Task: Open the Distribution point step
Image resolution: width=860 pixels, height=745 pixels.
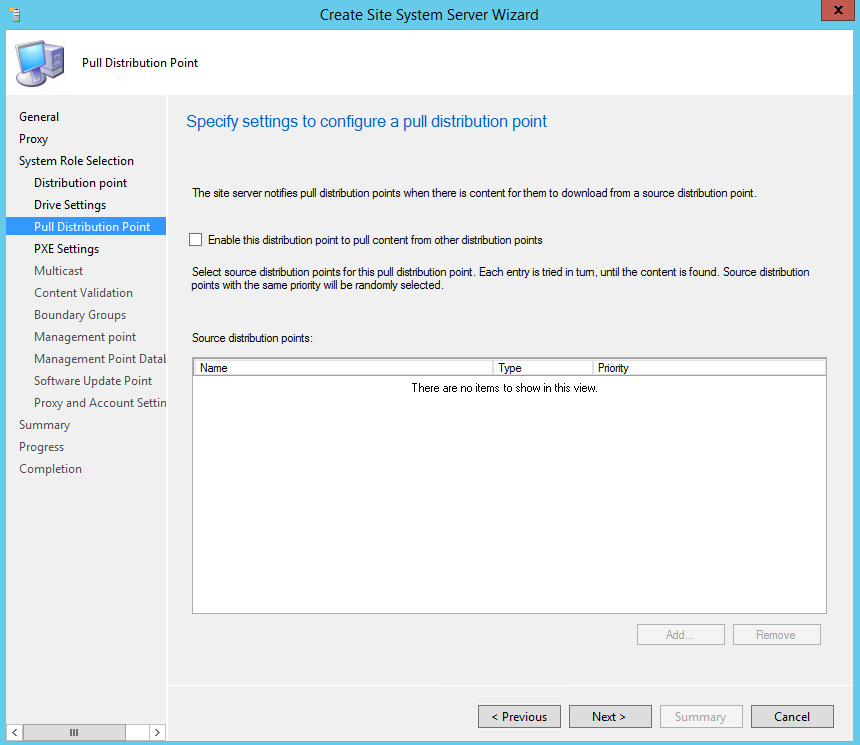Action: [80, 183]
